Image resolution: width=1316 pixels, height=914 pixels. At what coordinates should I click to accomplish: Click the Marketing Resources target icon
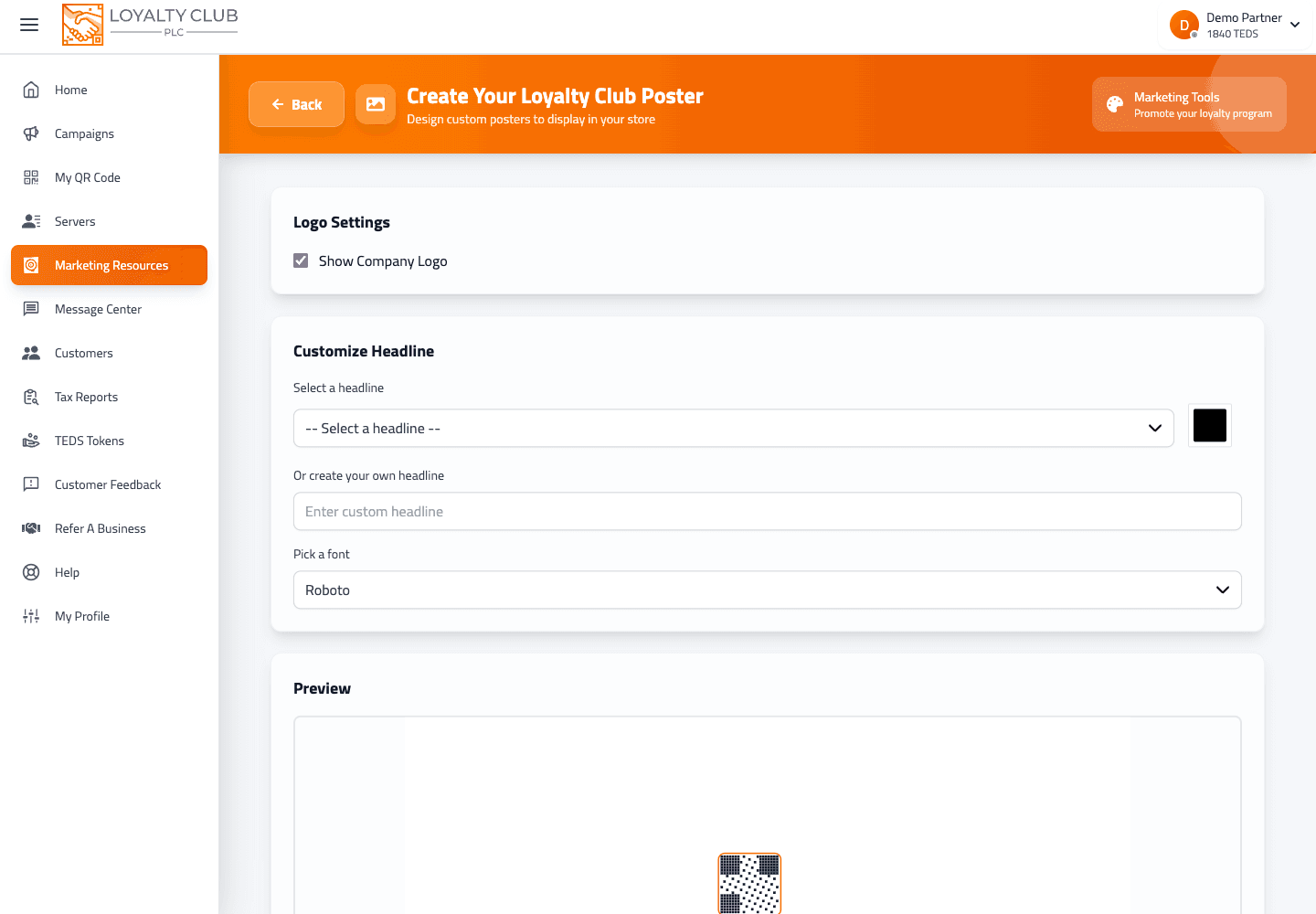tap(31, 265)
